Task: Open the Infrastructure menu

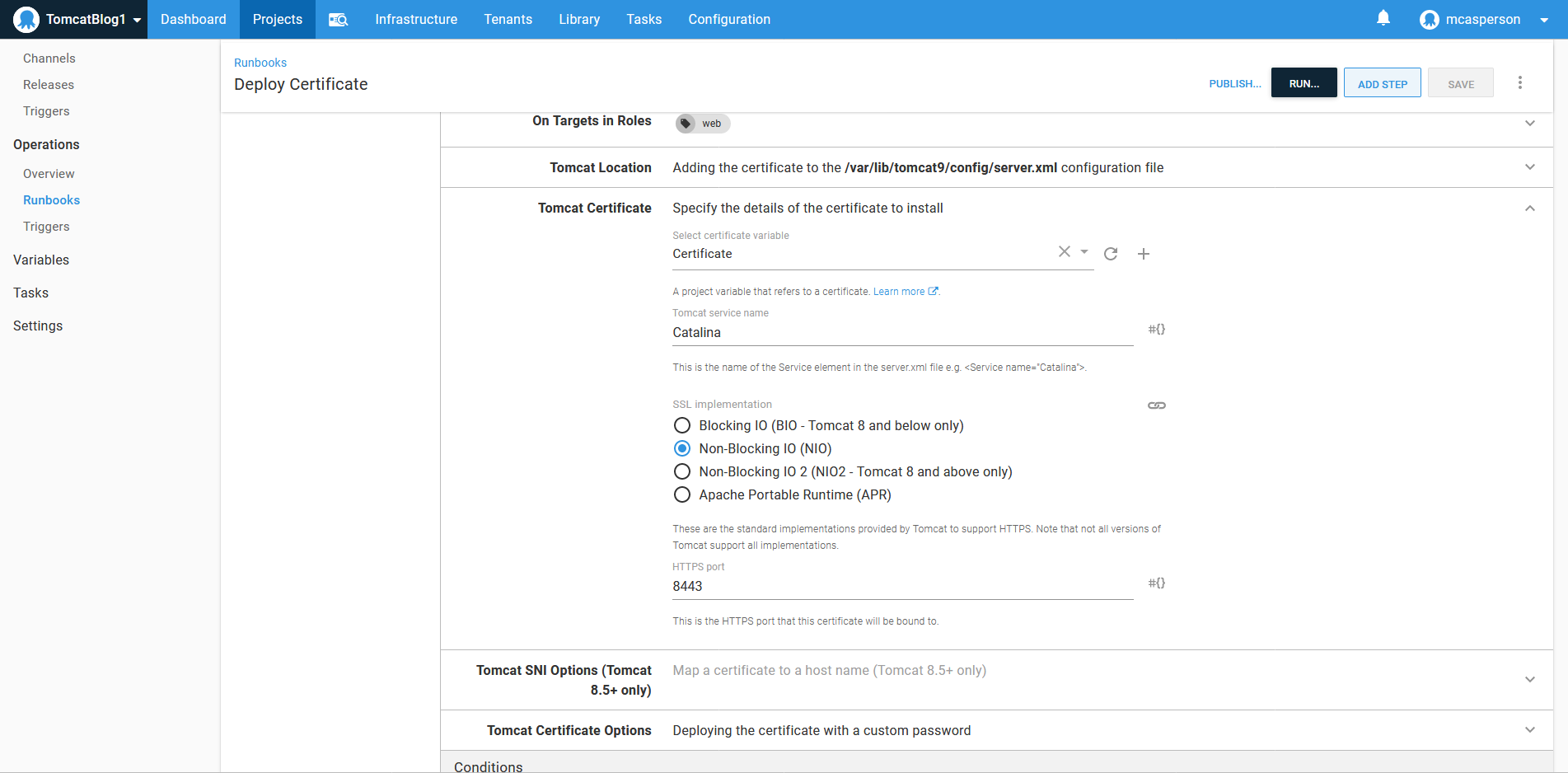Action: click(416, 20)
